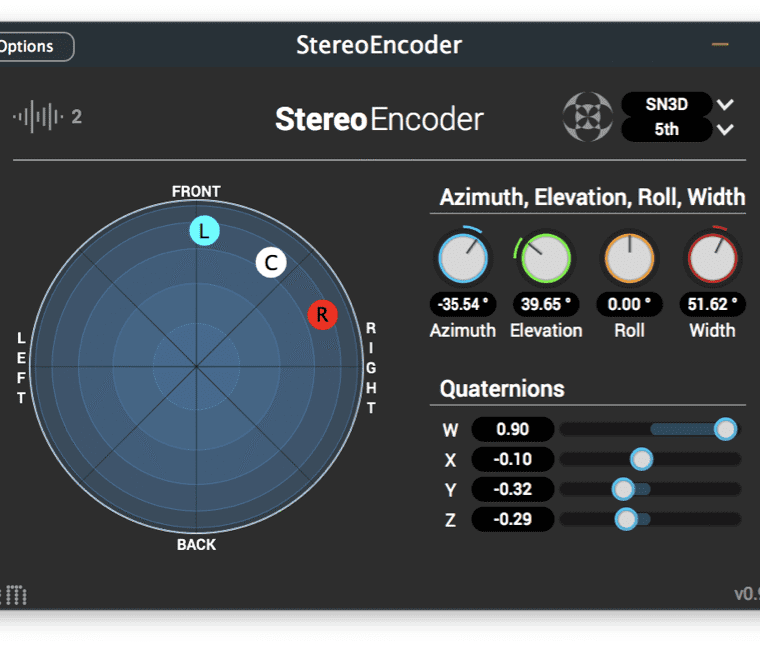Click the Quaternion Y value box -0.32
This screenshot has height=645, width=760.
coord(511,489)
